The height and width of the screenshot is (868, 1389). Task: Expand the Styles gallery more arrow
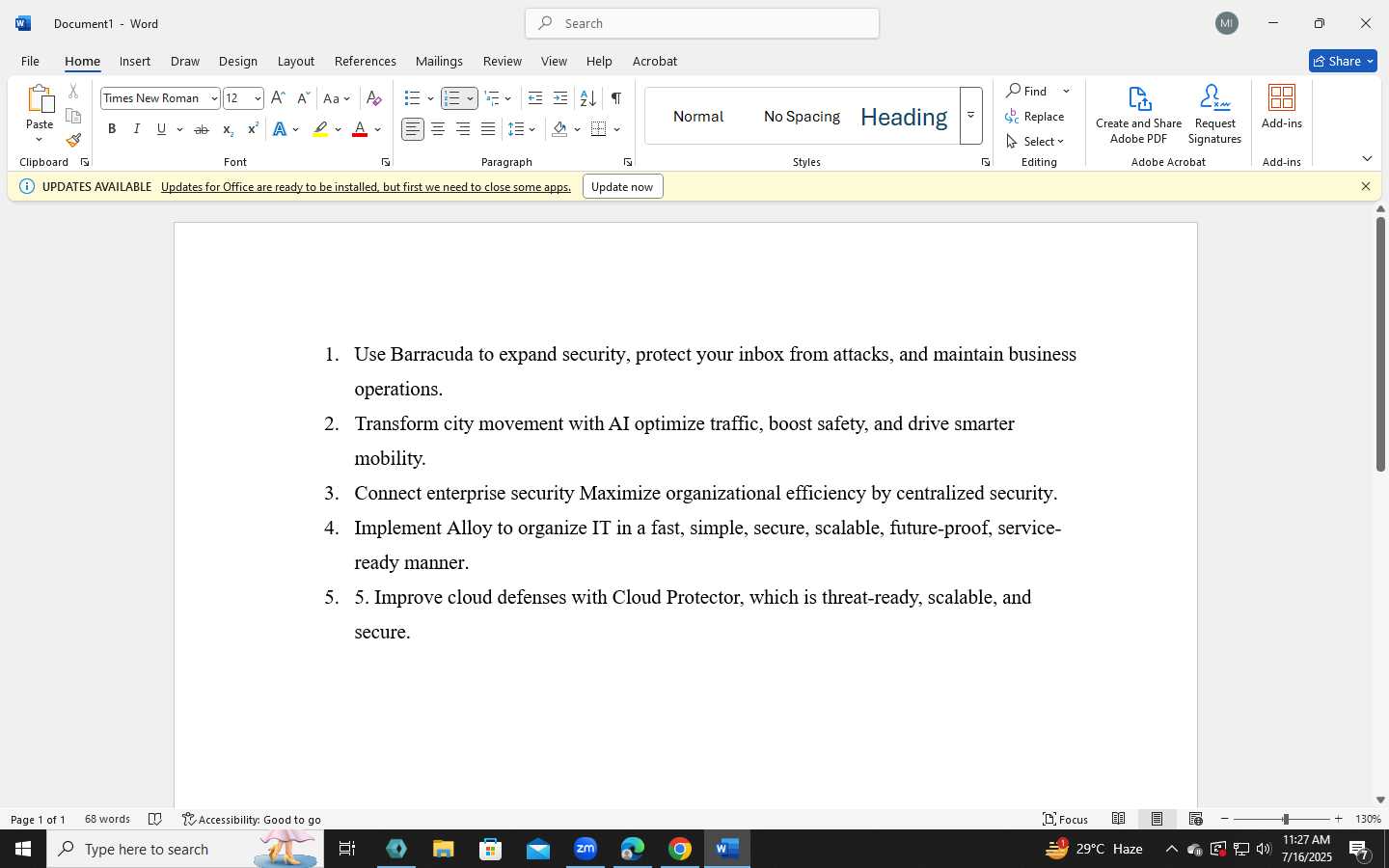pos(971,116)
